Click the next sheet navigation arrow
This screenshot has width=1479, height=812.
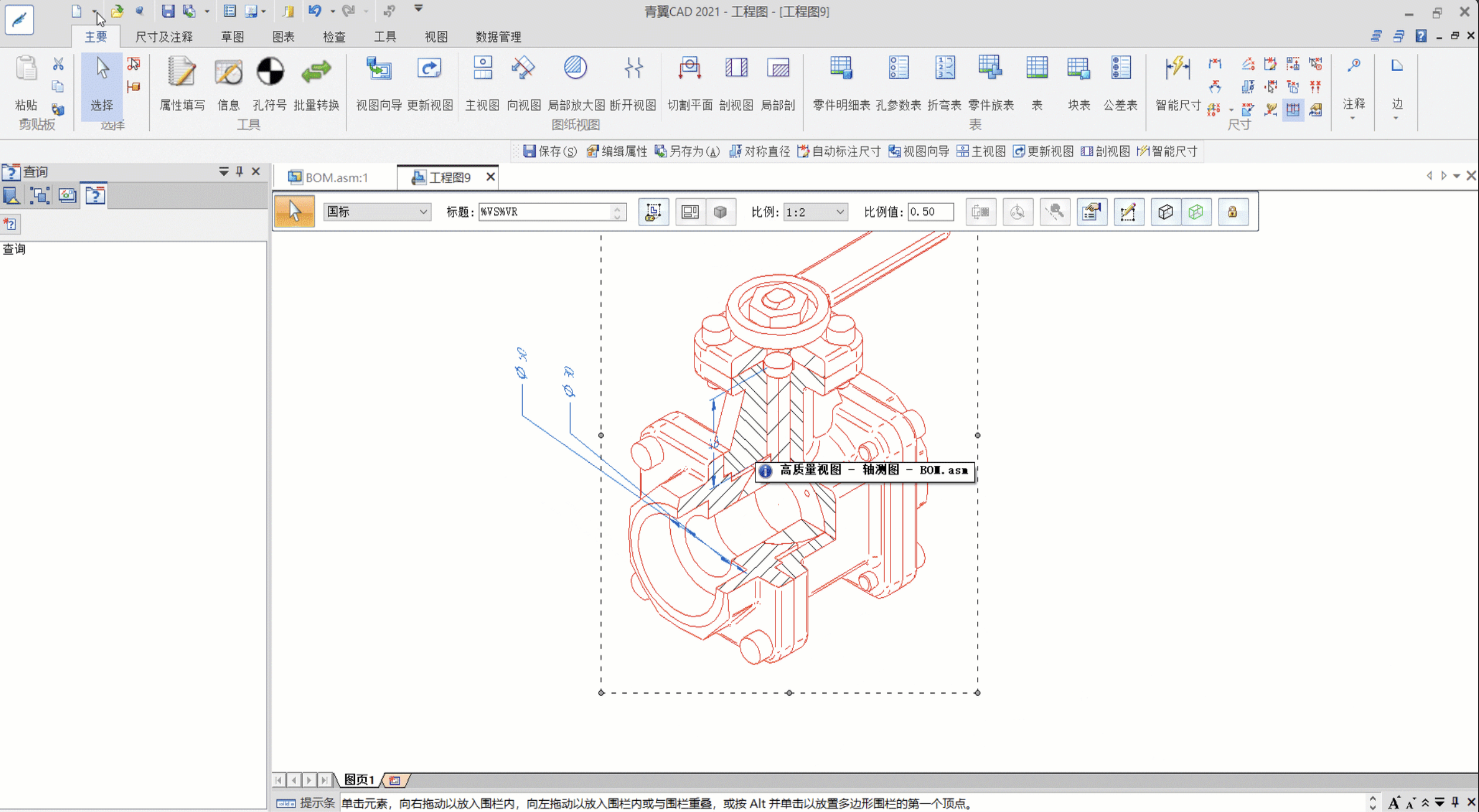tap(309, 780)
